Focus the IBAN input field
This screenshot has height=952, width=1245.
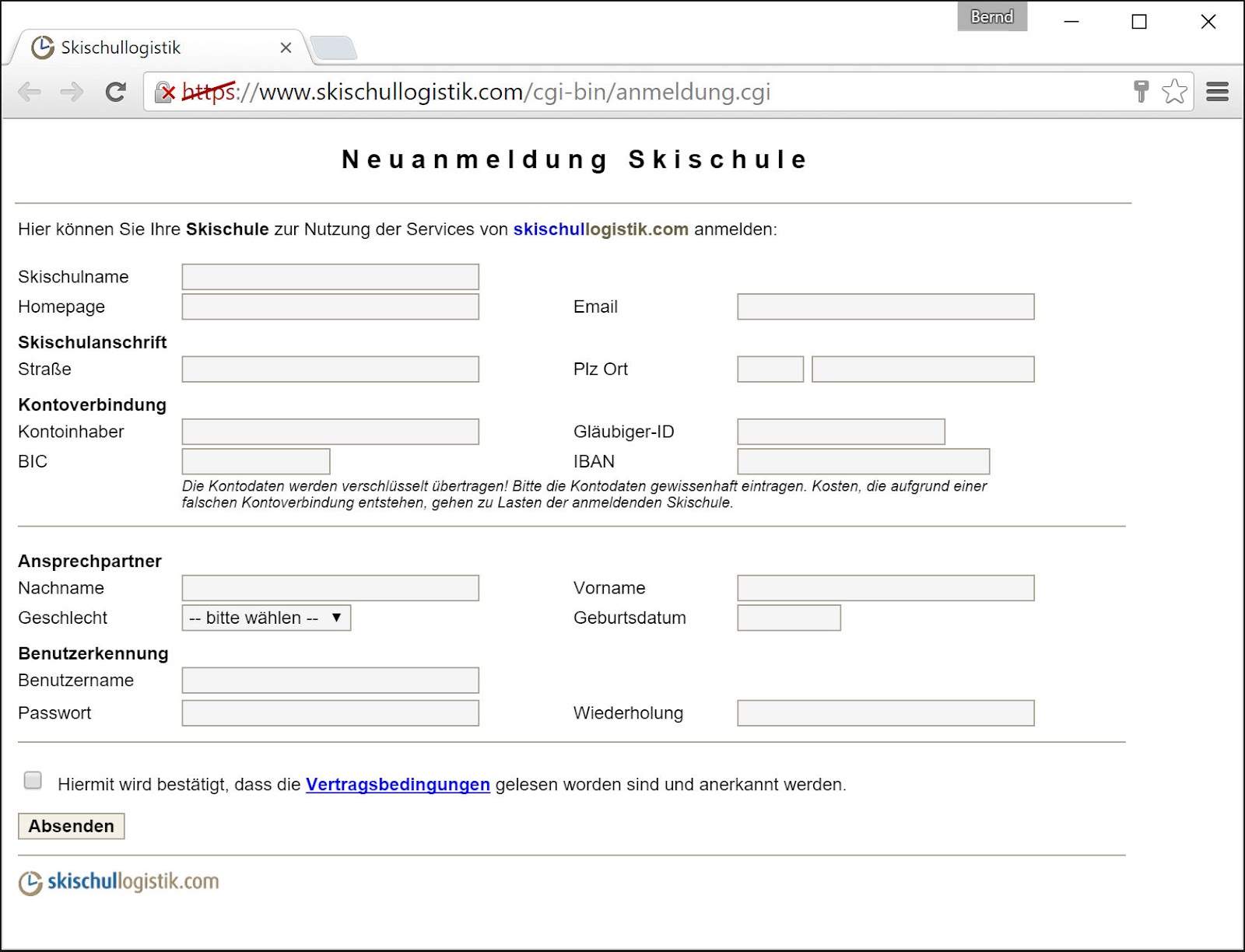tap(864, 461)
